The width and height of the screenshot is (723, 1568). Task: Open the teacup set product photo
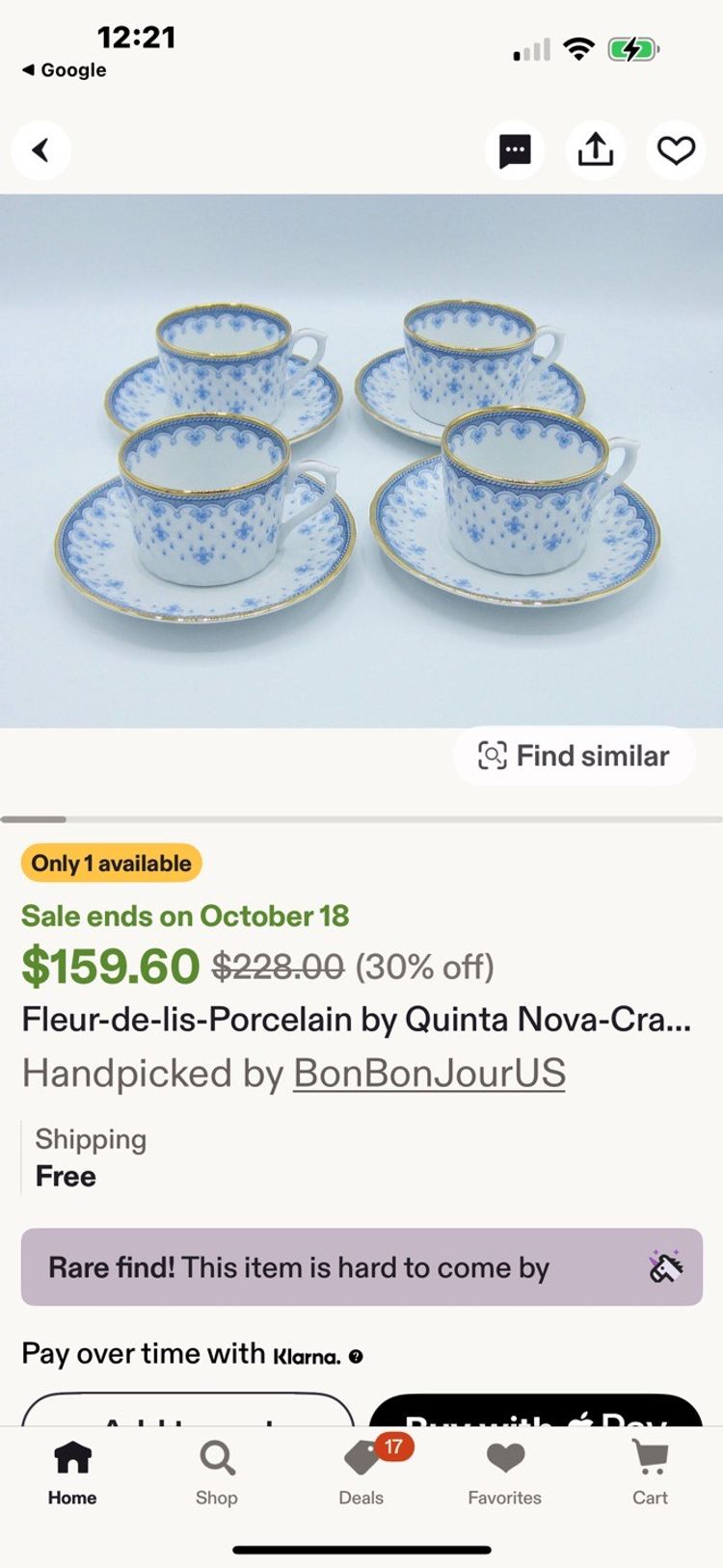tap(361, 461)
